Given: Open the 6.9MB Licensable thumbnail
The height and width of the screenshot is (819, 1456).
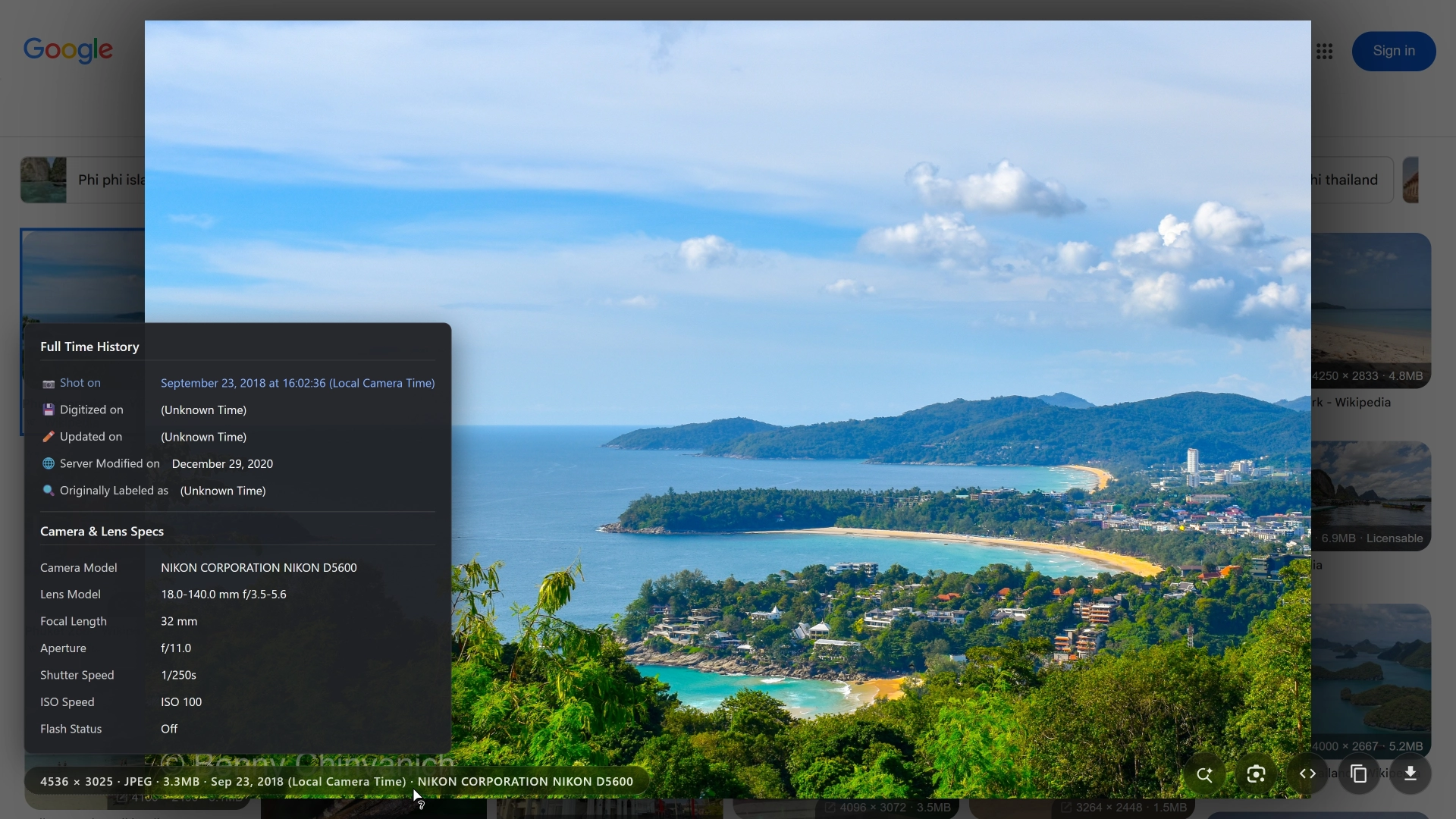Looking at the screenshot, I should 1371,496.
